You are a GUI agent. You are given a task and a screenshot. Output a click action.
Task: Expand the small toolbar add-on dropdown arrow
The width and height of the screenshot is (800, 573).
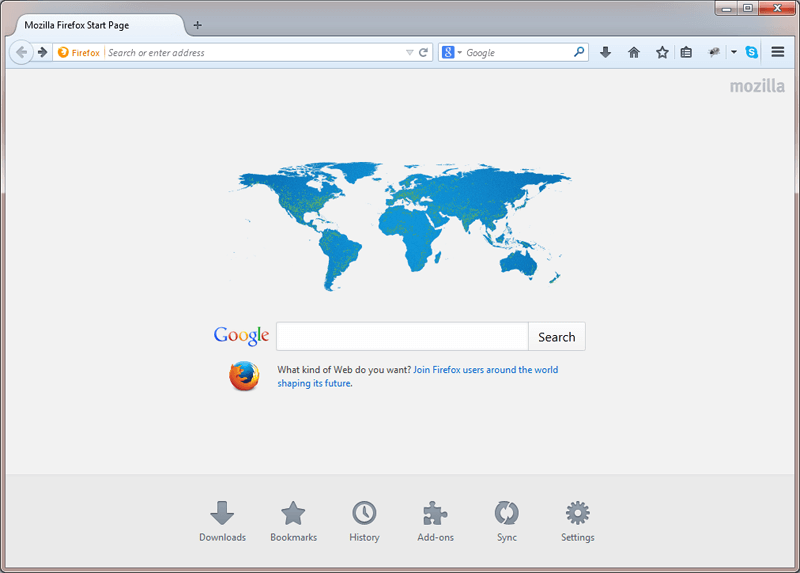coord(734,52)
